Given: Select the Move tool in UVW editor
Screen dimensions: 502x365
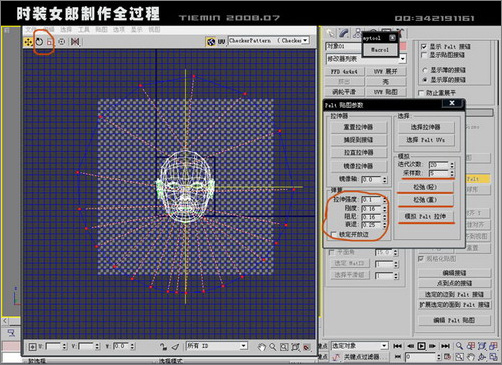Looking at the screenshot, I should [x=28, y=42].
